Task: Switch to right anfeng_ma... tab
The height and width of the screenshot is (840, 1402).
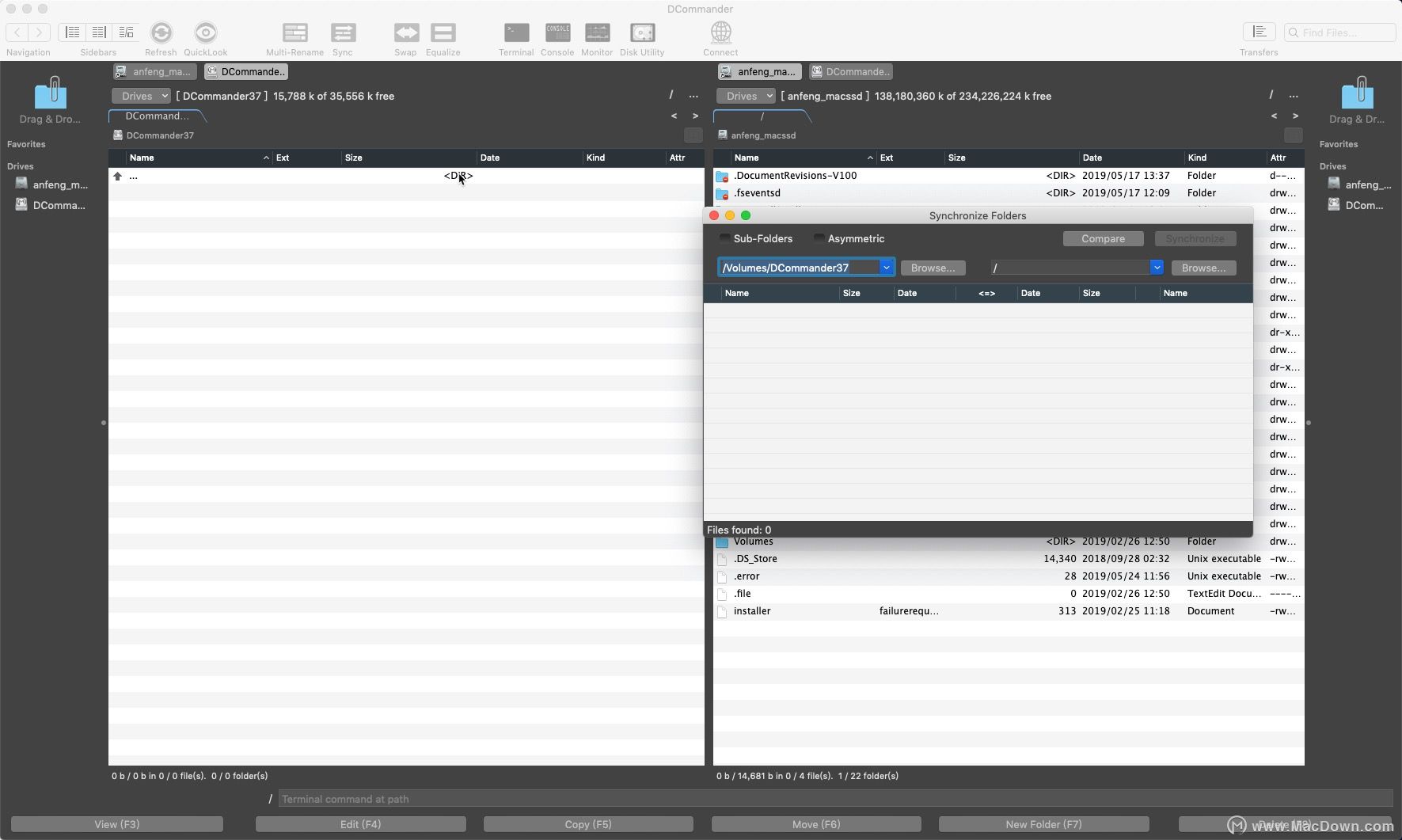Action: pyautogui.click(x=759, y=71)
